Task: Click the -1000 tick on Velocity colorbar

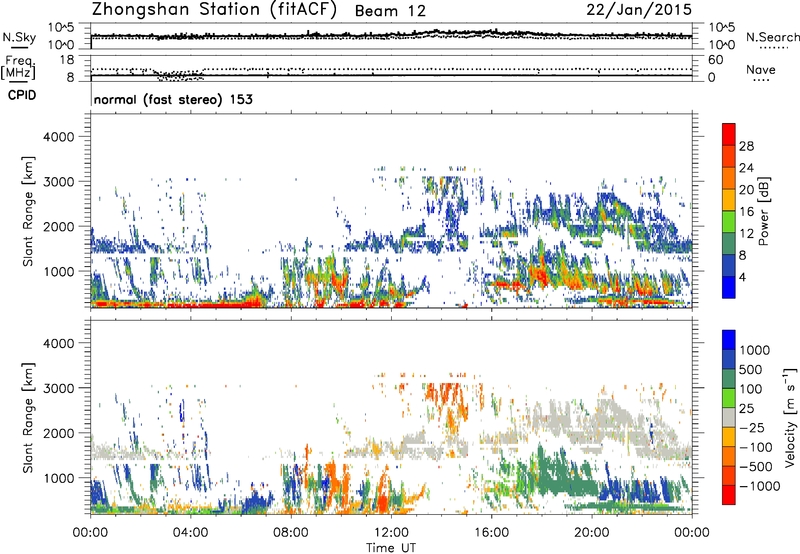Action: coord(760,486)
